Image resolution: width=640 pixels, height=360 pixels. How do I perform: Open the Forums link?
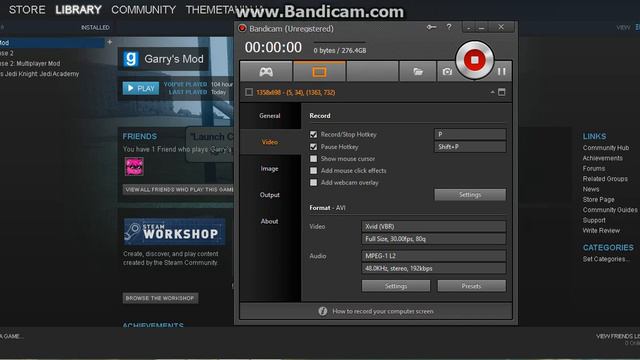tap(594, 168)
